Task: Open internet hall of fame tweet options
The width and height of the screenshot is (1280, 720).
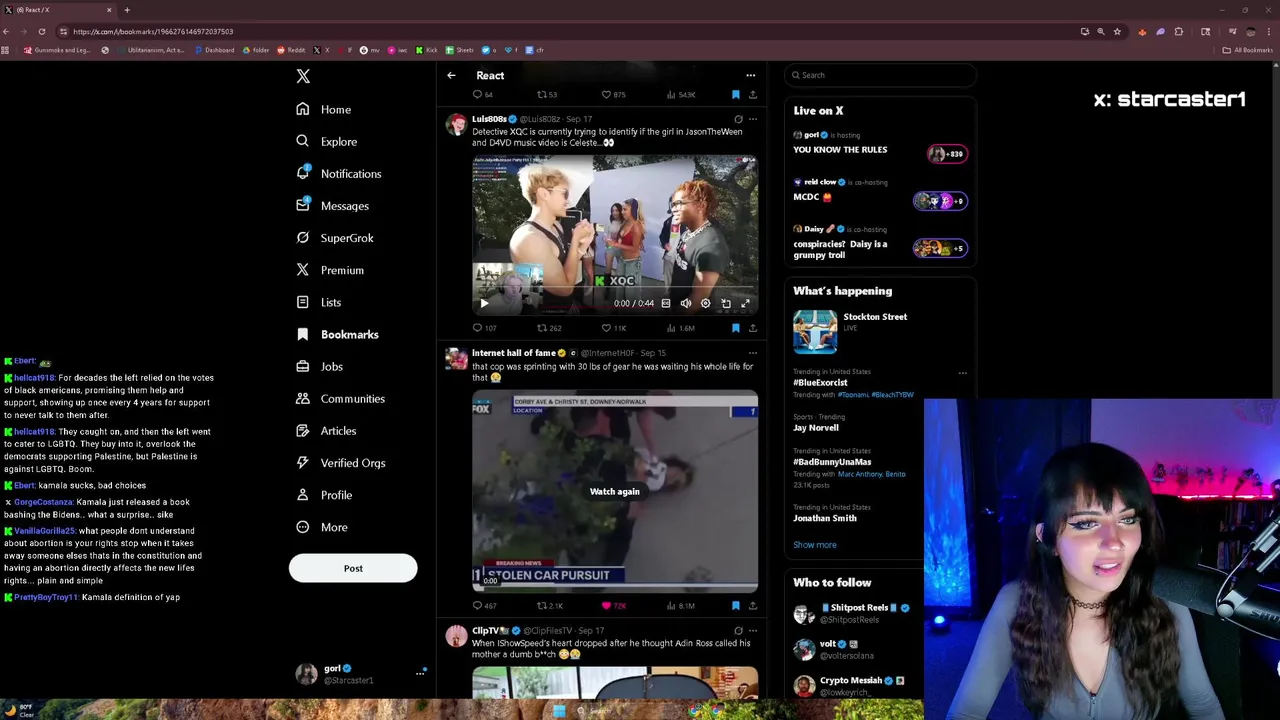Action: (x=753, y=353)
